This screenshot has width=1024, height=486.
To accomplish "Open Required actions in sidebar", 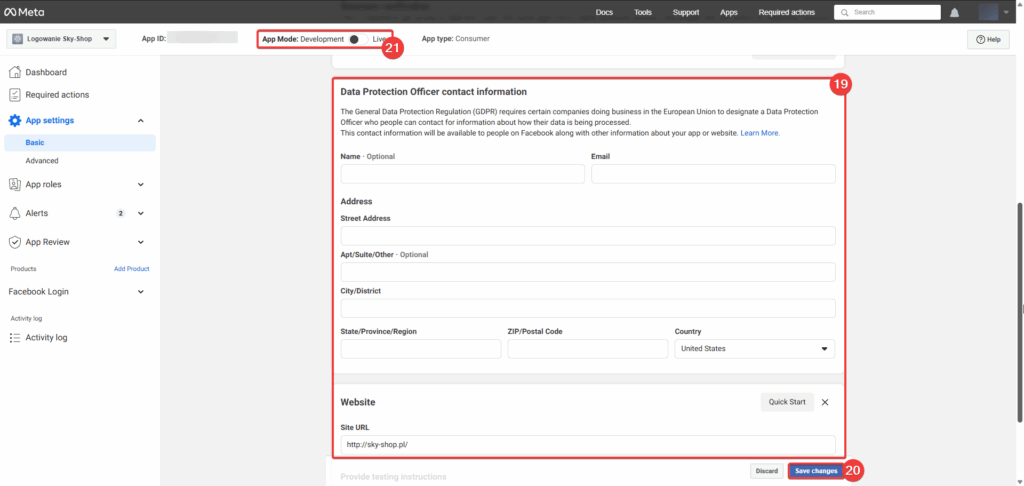I will pyautogui.click(x=57, y=95).
